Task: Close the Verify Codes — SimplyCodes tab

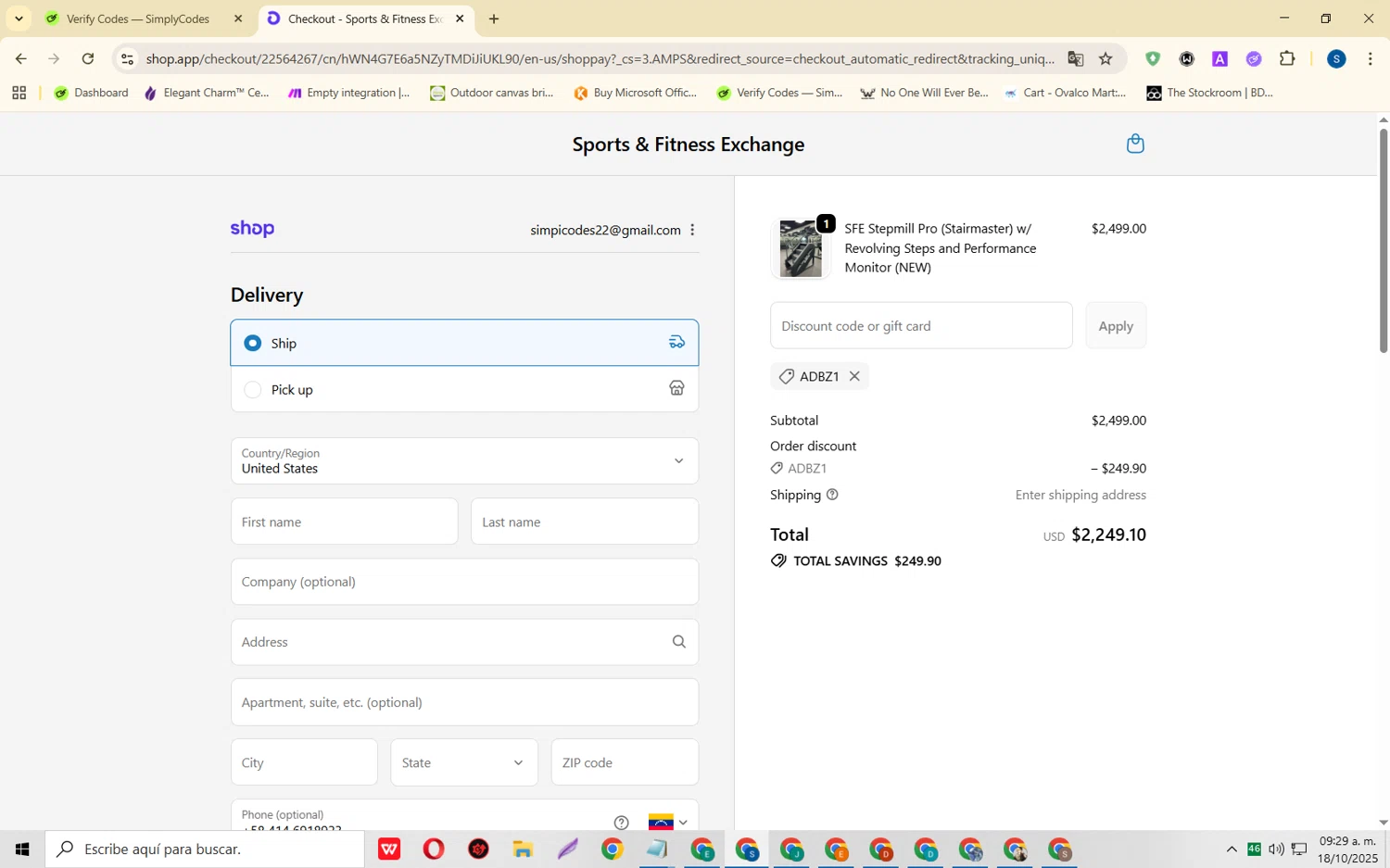Action: point(238,19)
